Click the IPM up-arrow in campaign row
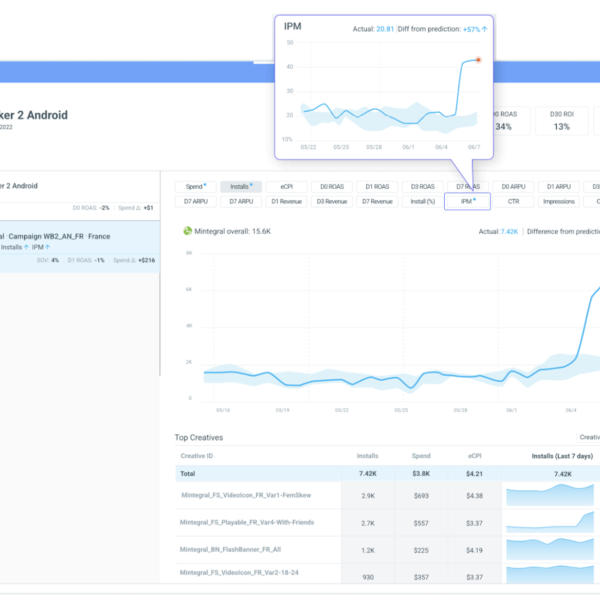The width and height of the screenshot is (600, 600). pos(47,247)
